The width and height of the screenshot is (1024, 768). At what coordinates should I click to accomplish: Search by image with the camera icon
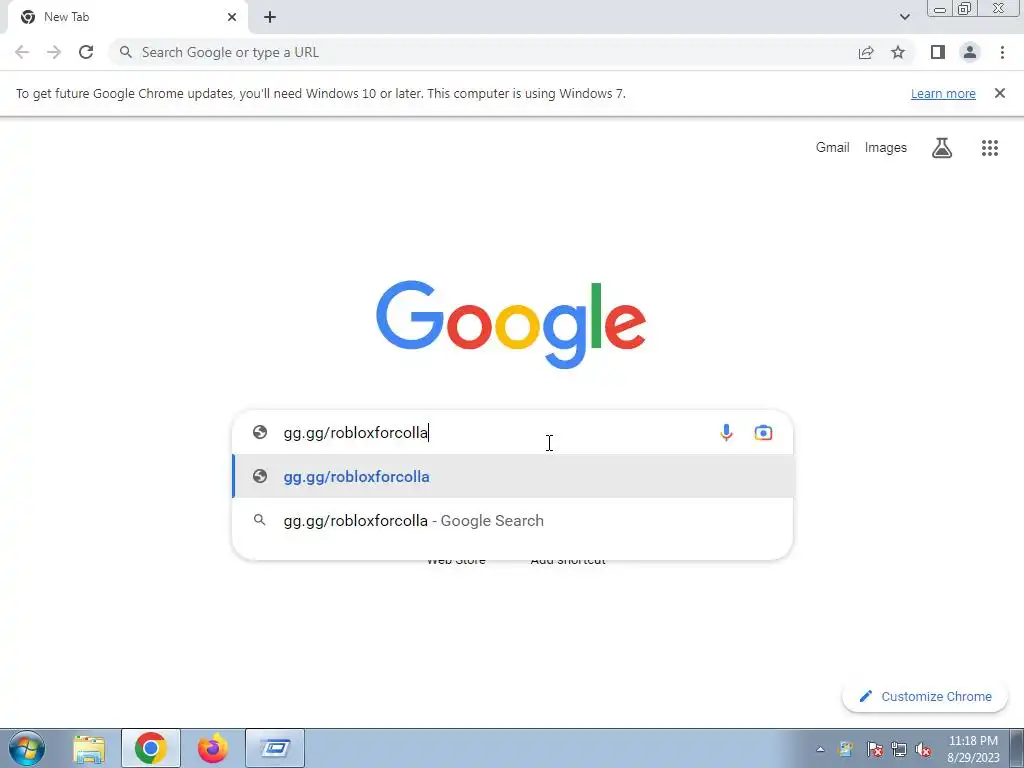(763, 432)
